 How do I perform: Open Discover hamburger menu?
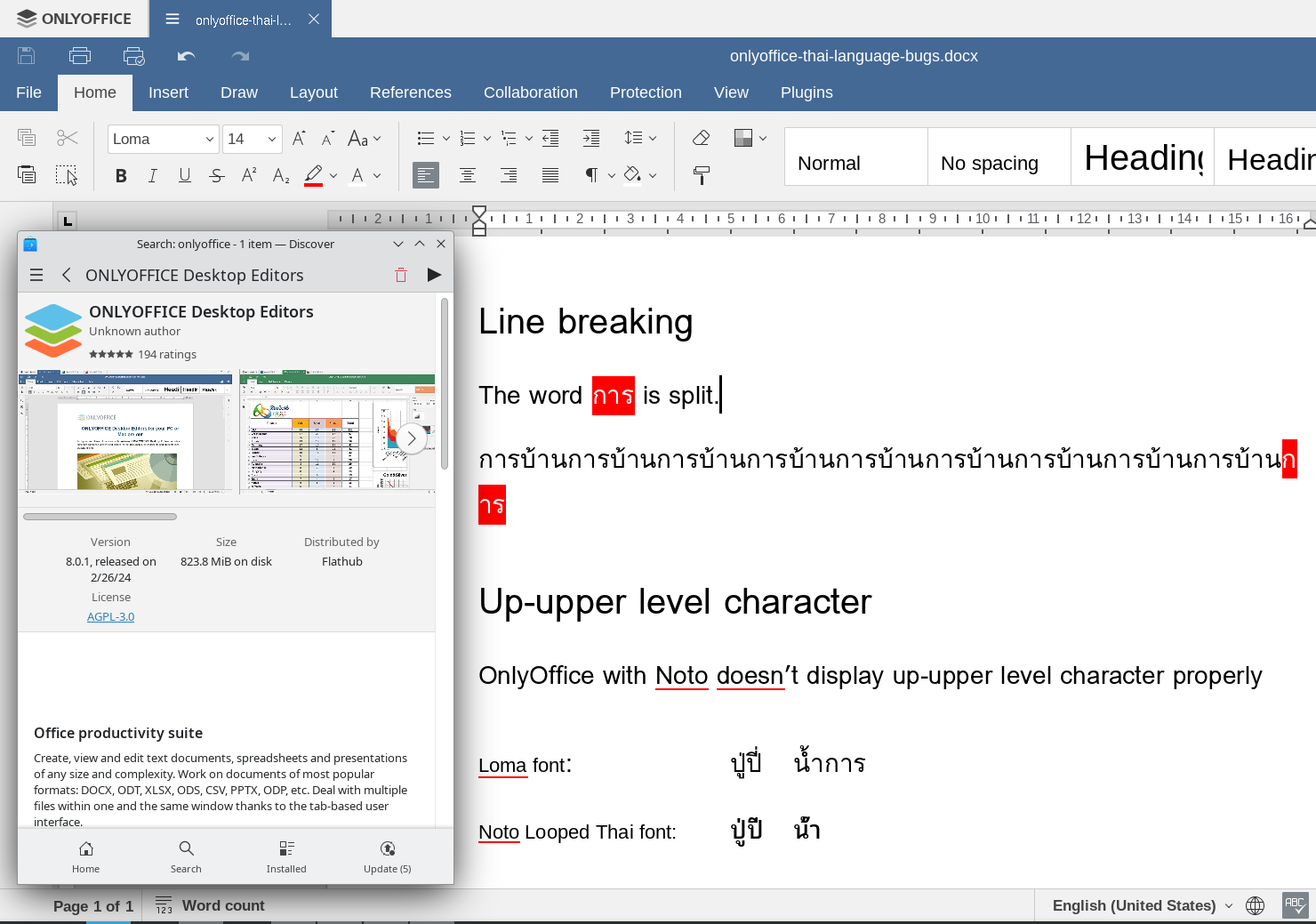pos(36,275)
